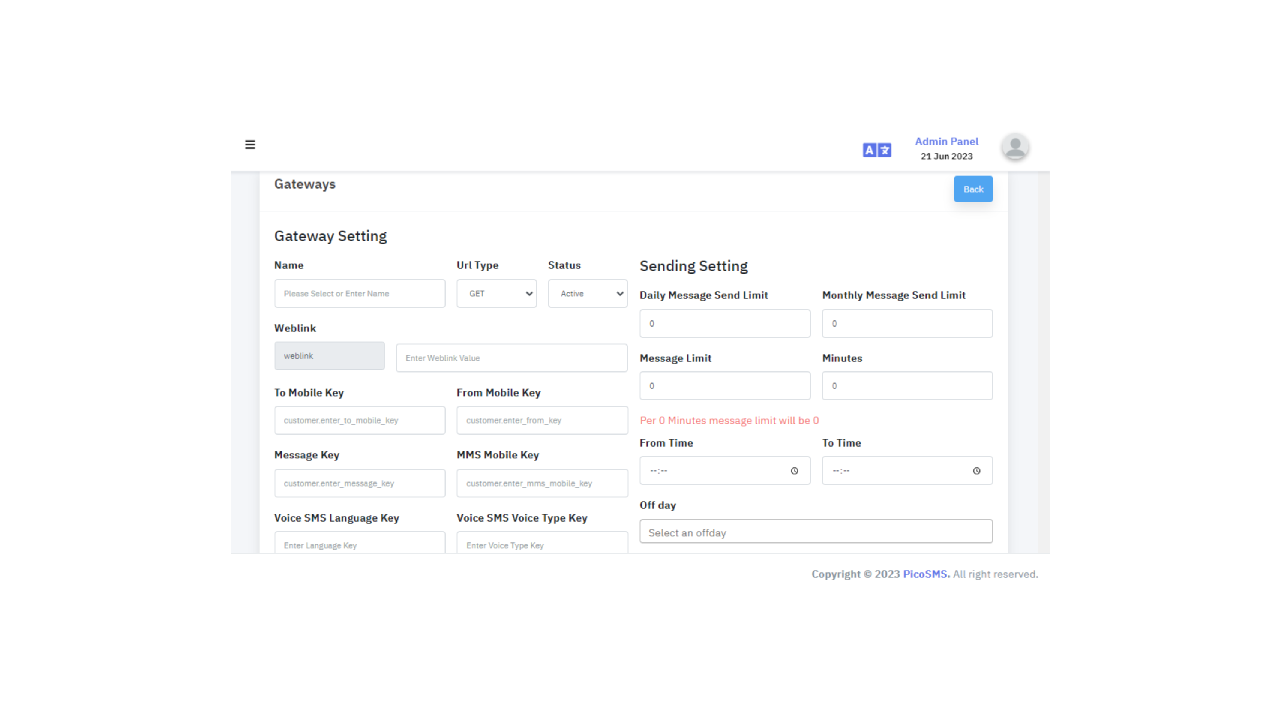Click the From Mobile Key input

click(541, 421)
